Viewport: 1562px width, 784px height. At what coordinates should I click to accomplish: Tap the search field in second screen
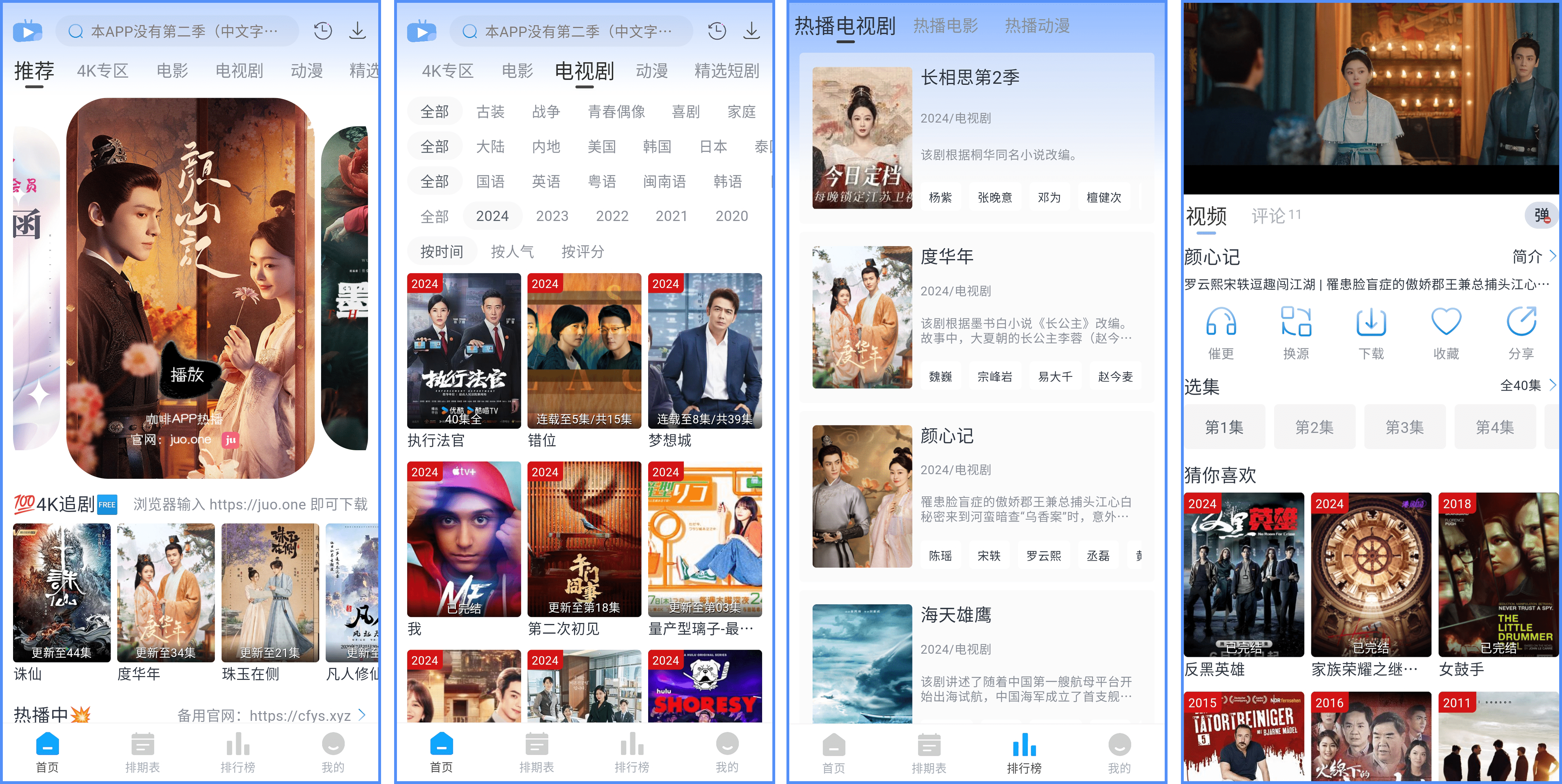click(x=571, y=31)
